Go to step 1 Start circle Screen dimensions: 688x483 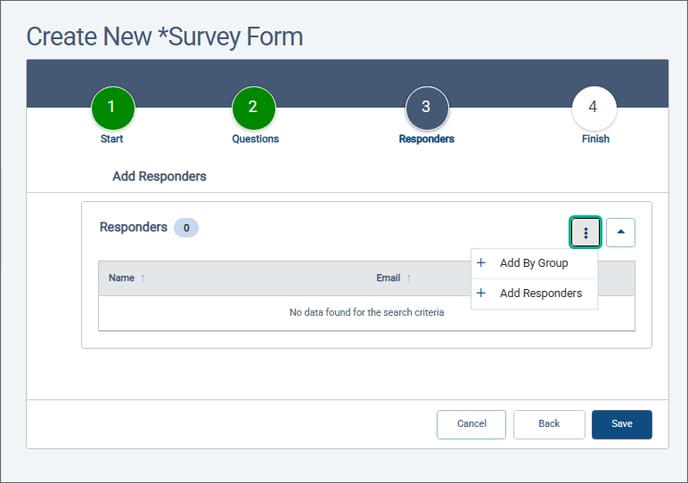(112, 107)
